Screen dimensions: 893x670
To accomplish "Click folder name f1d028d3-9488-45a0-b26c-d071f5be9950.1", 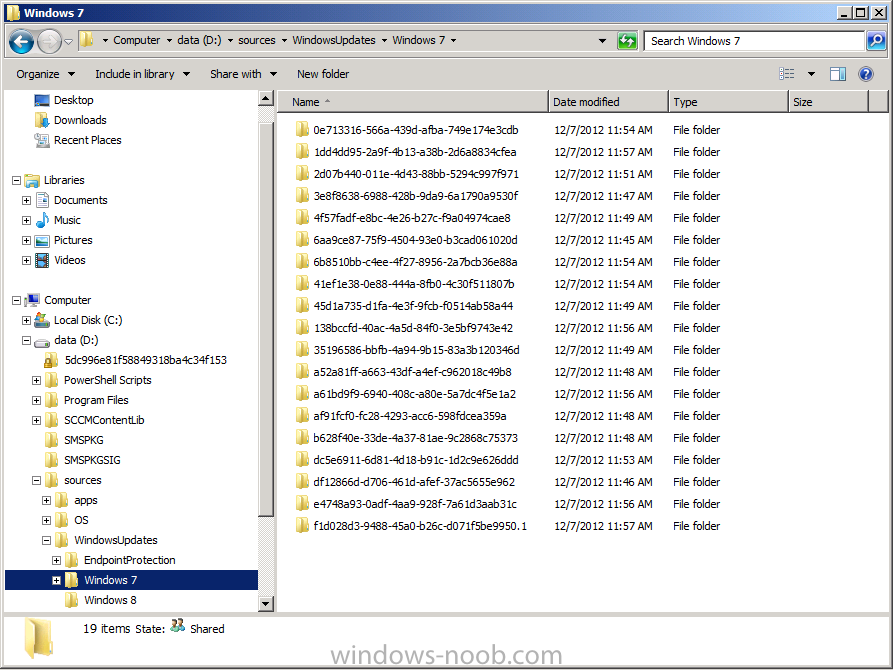I will pos(420,526).
